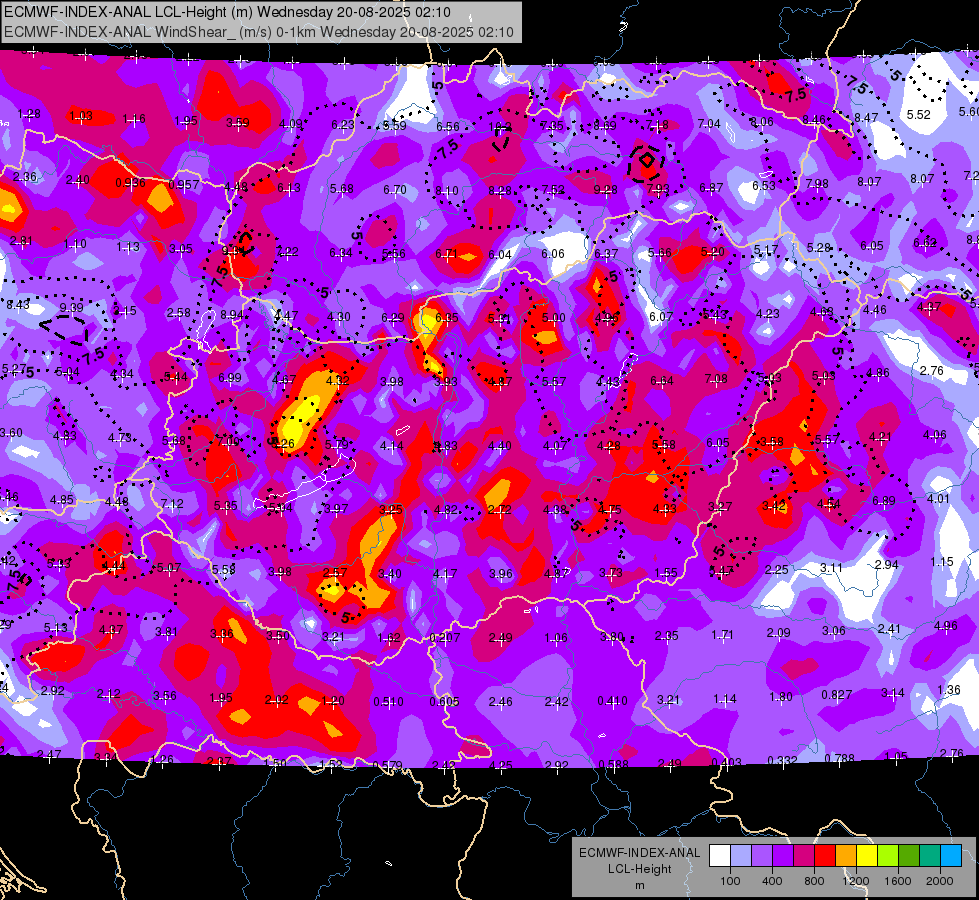Click the wind shear value '4.01'

pyautogui.click(x=938, y=498)
